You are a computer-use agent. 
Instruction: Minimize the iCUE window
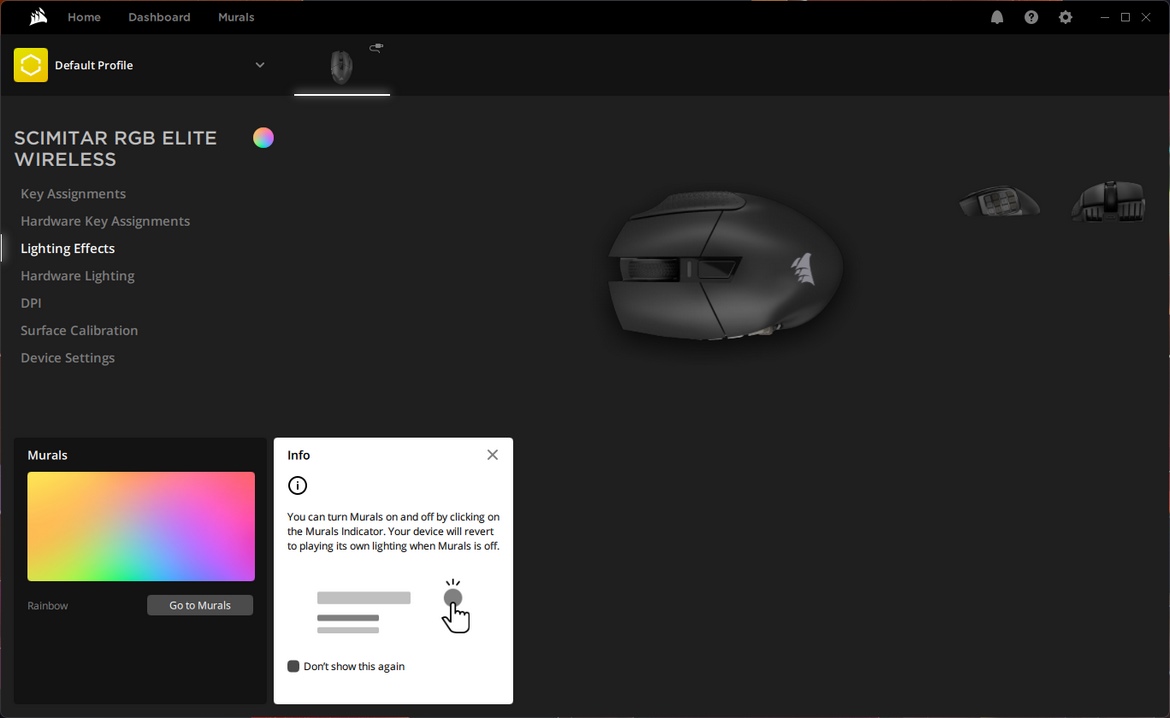click(1104, 17)
